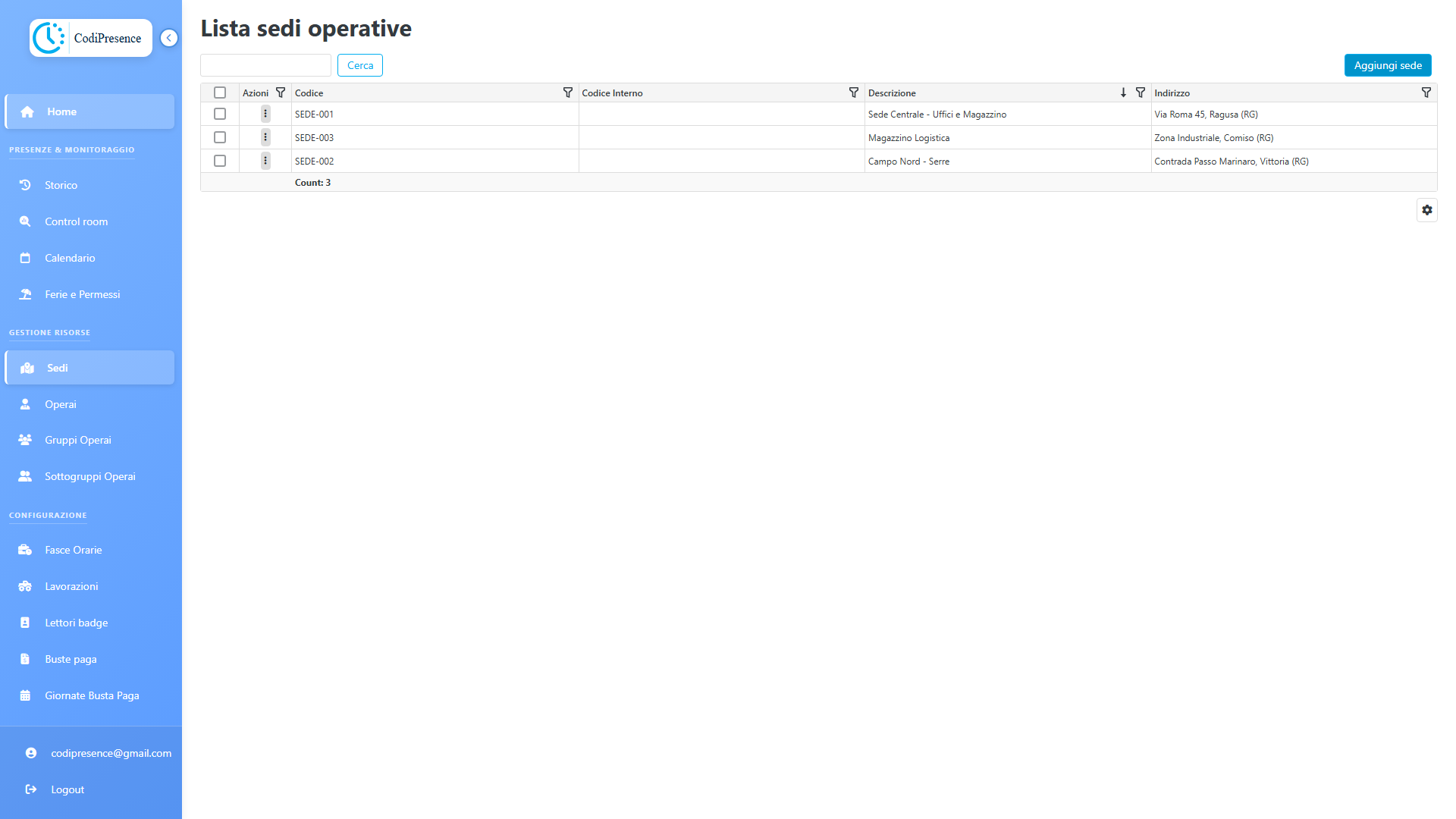Click the Calendario calendar icon
The width and height of the screenshot is (1456, 819).
tap(25, 258)
